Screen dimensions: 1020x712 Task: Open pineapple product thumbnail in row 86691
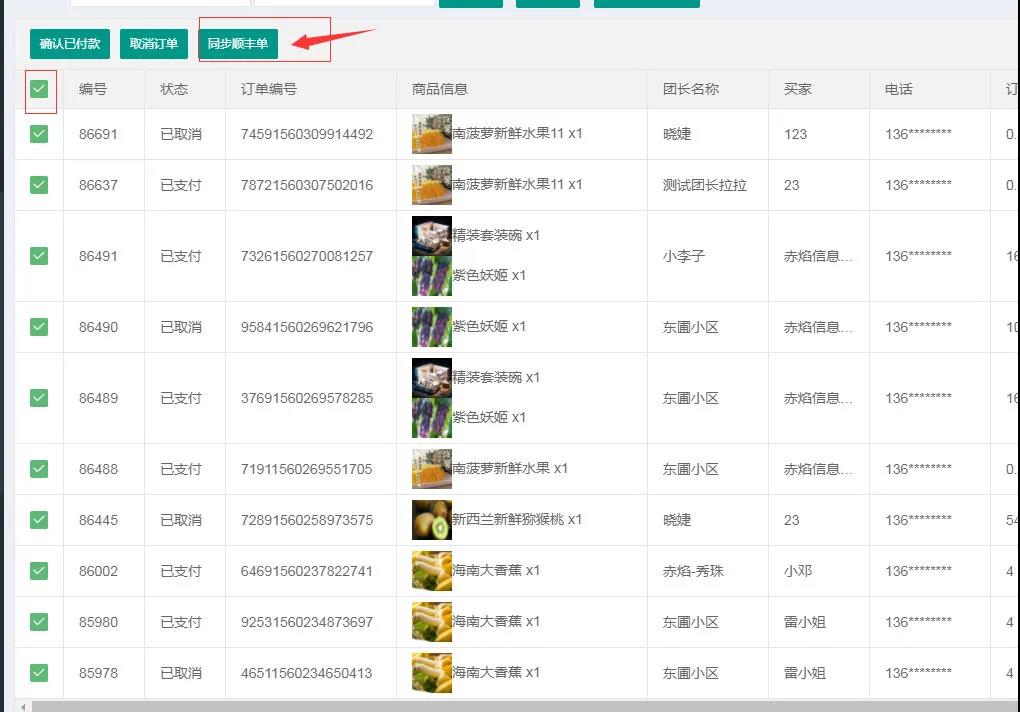(432, 134)
